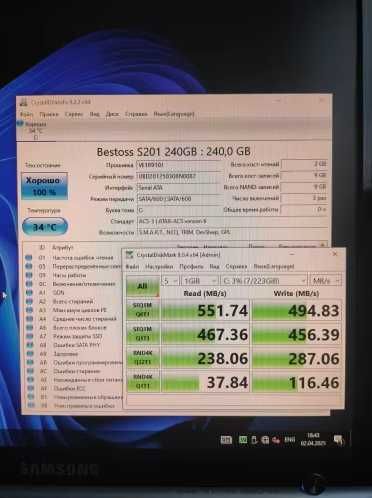Viewport: 372px width, 498px height.
Task: Click the USB device tray icon
Action: (254, 440)
